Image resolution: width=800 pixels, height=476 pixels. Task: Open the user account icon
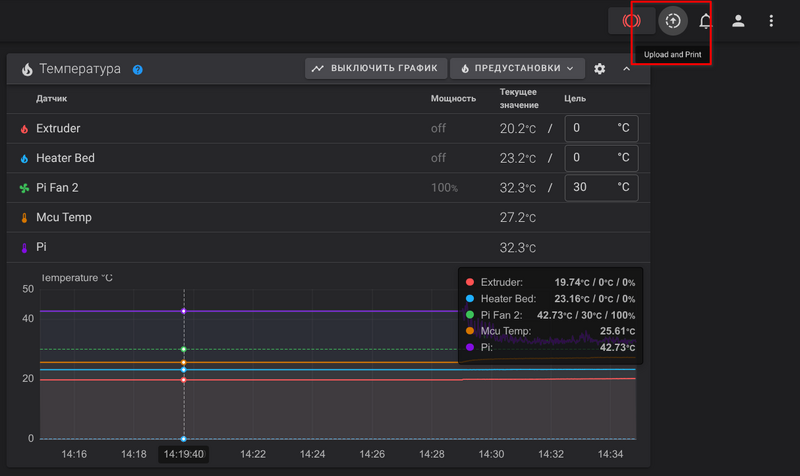(x=738, y=20)
